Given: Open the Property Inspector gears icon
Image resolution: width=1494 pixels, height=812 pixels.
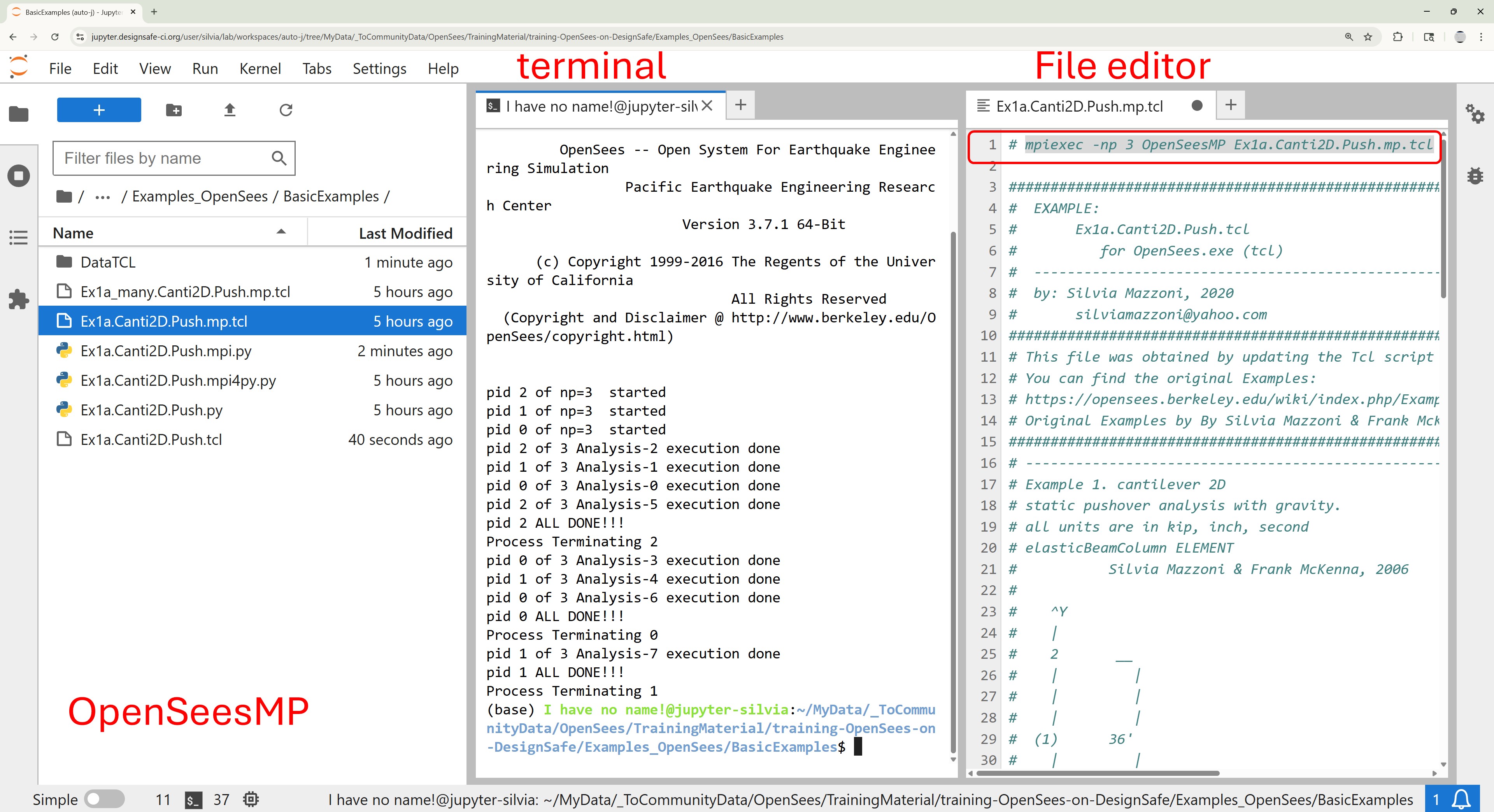Looking at the screenshot, I should point(1474,113).
